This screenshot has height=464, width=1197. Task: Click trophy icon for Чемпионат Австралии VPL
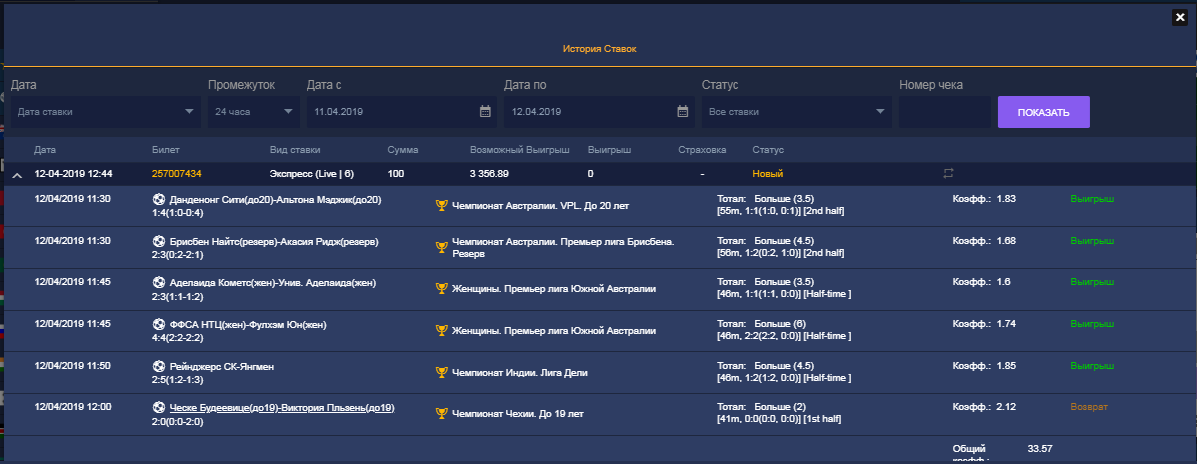coord(441,205)
